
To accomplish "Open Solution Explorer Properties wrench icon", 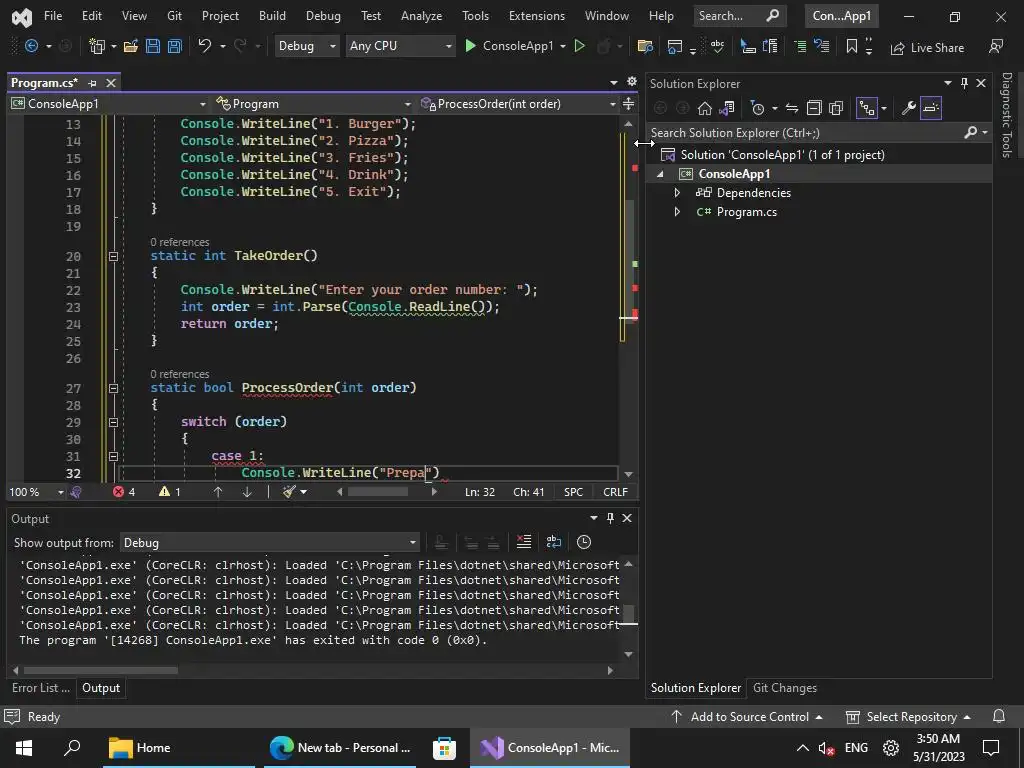I will click(908, 108).
